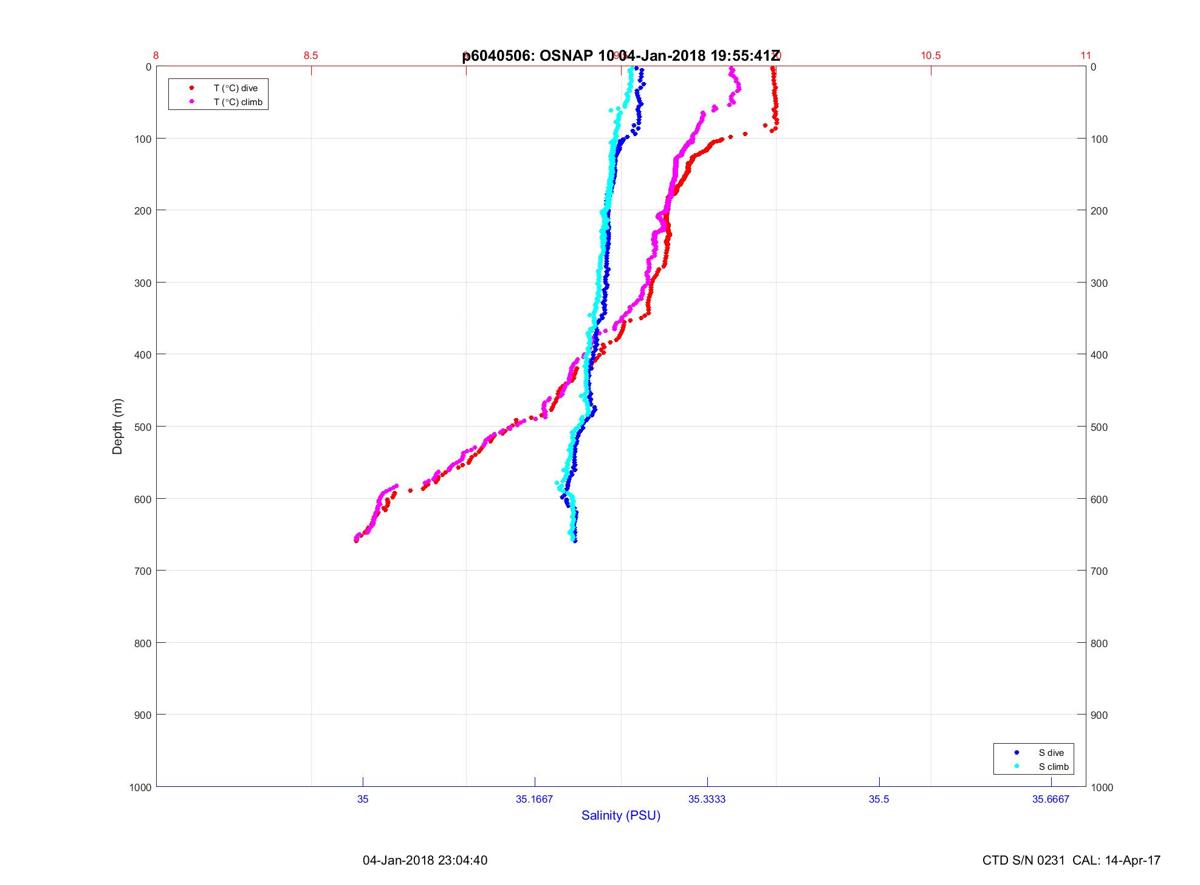Select the 'T (°C) dive' legend entry
Viewport: 1200px width, 885px height.
(235, 88)
